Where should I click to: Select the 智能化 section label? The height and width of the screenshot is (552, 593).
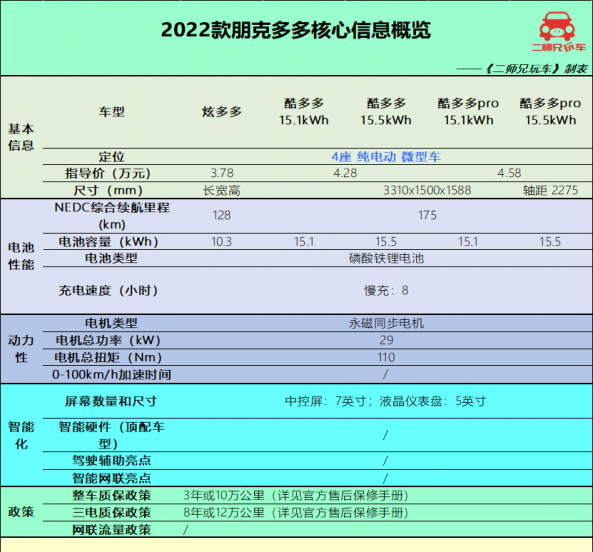pyautogui.click(x=21, y=436)
